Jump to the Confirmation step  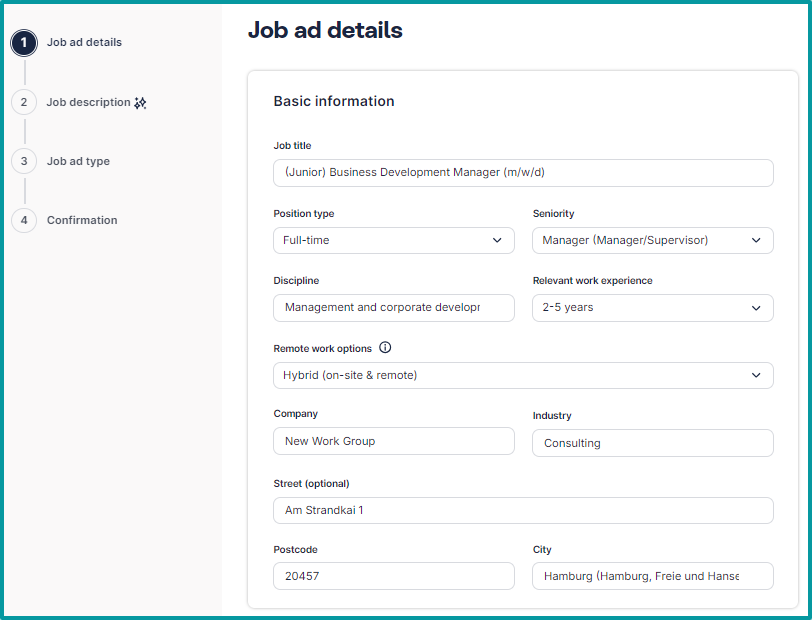coord(82,220)
